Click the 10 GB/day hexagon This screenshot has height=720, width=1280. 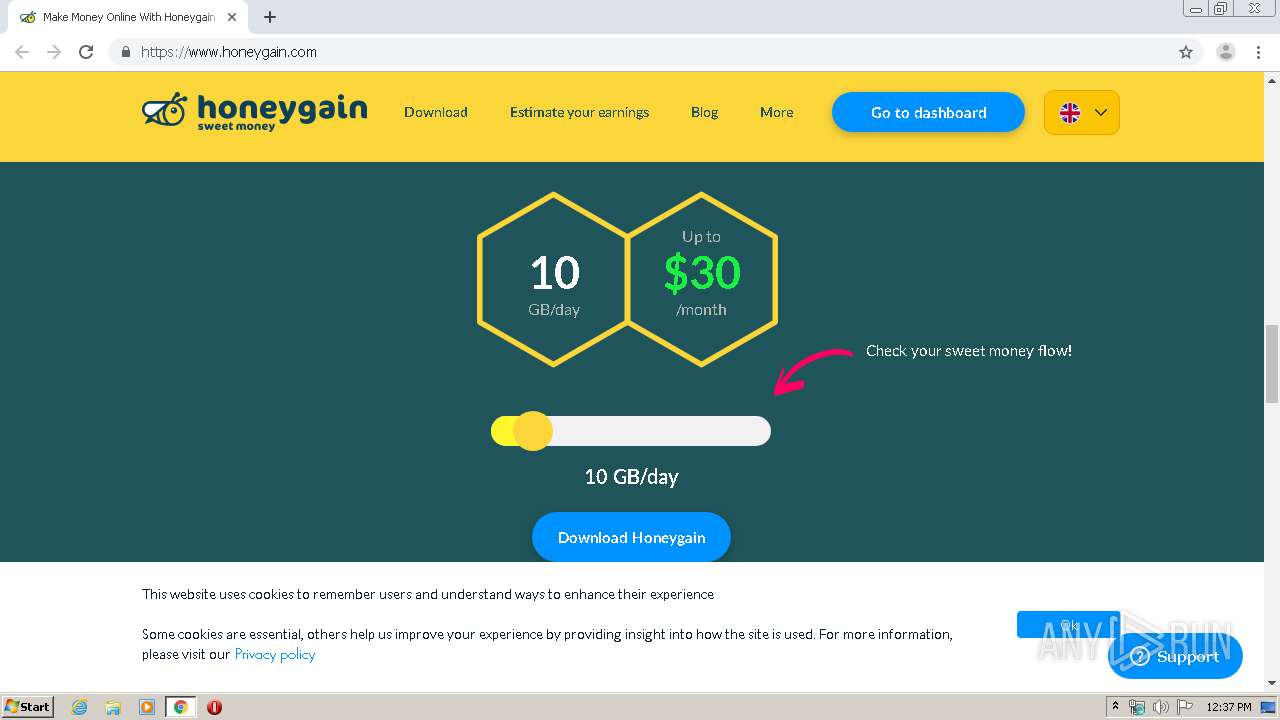click(x=554, y=279)
